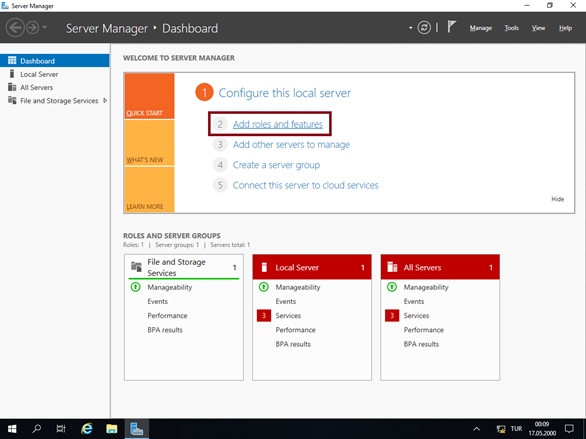Click Add roles and features link
This screenshot has height=439, width=586.
278,124
